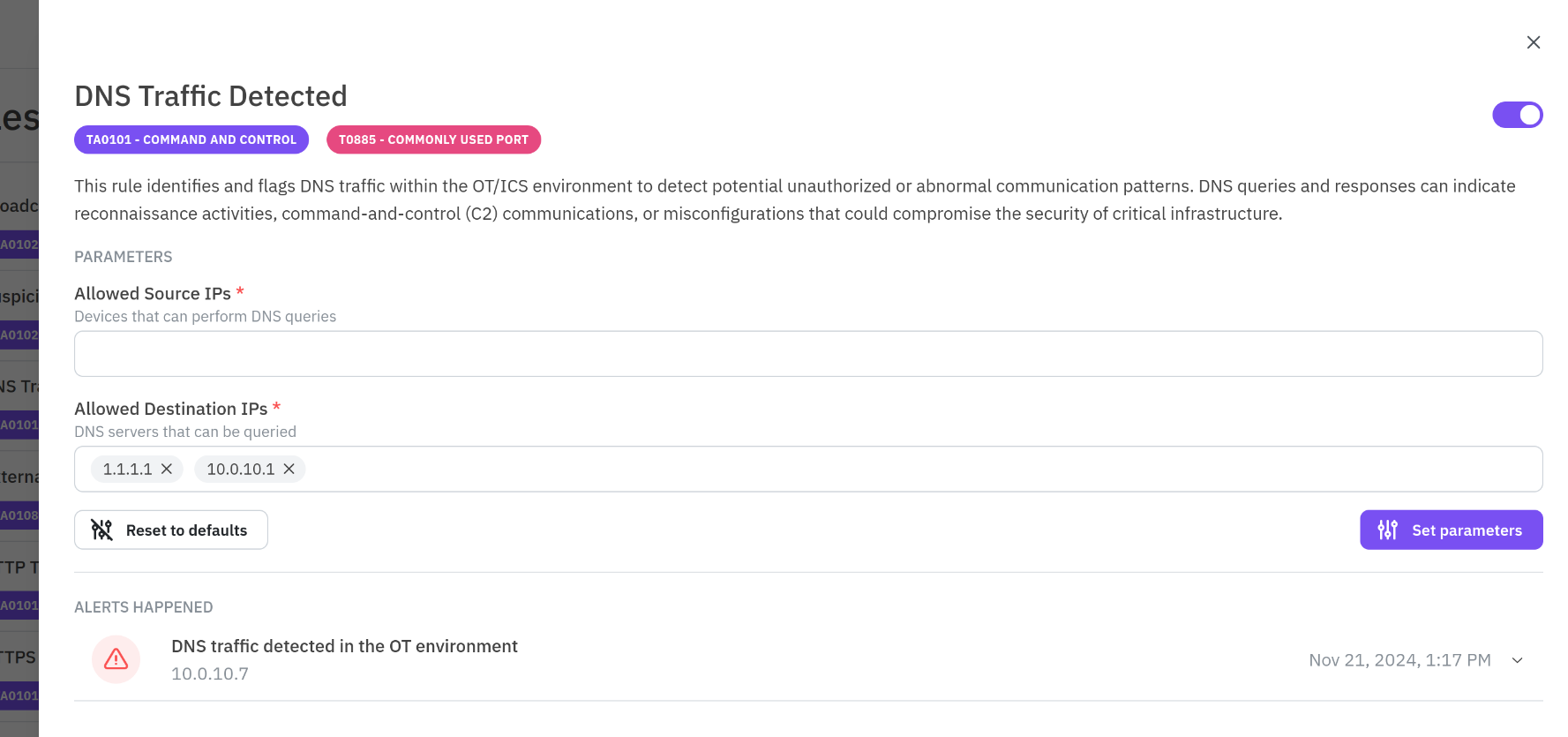Click the sliders icon on Set parameters
This screenshot has height=737, width=1568.
point(1387,530)
